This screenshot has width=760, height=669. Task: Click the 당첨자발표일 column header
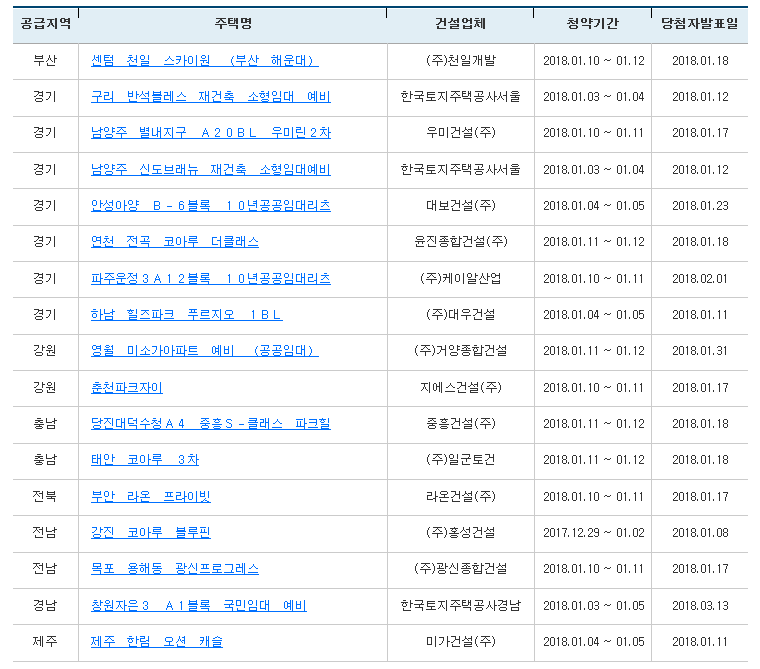click(x=700, y=23)
